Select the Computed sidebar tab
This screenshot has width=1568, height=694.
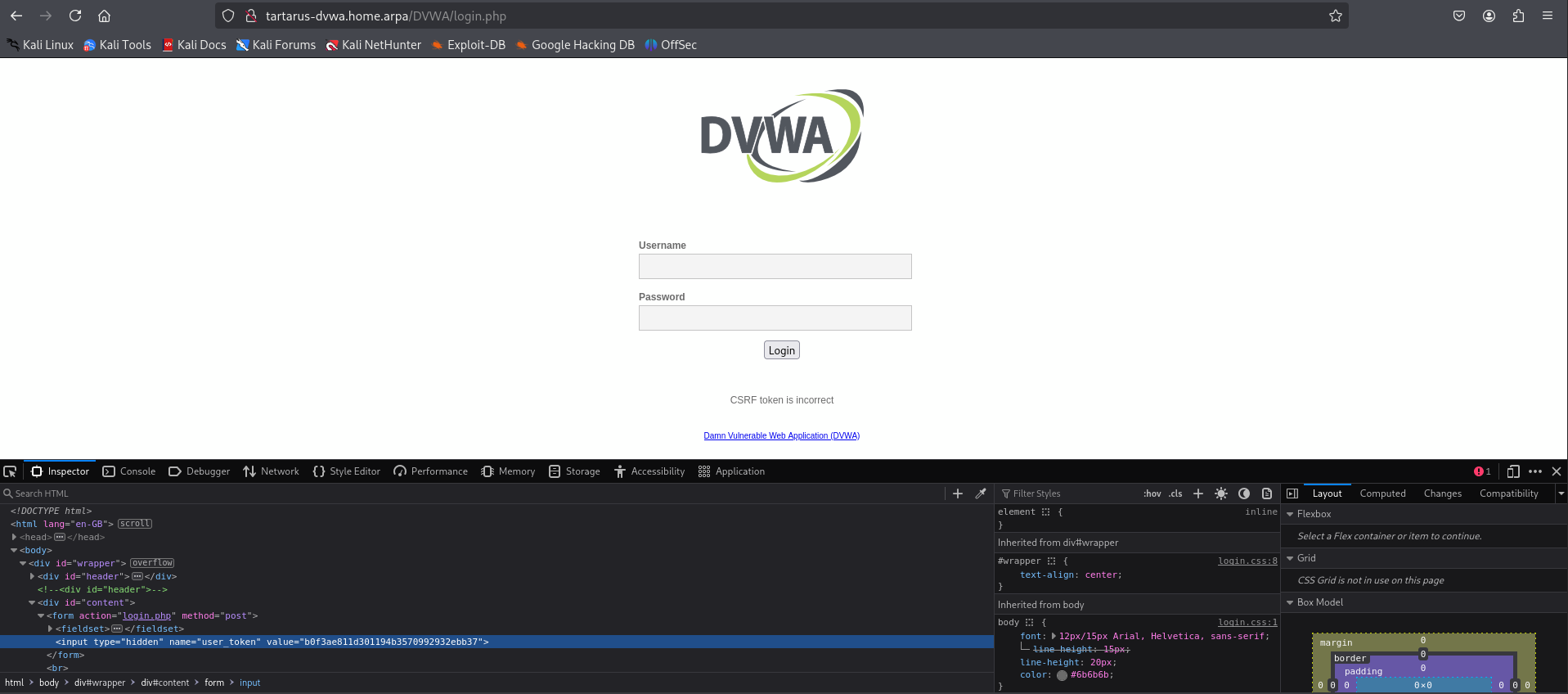pyautogui.click(x=1382, y=493)
